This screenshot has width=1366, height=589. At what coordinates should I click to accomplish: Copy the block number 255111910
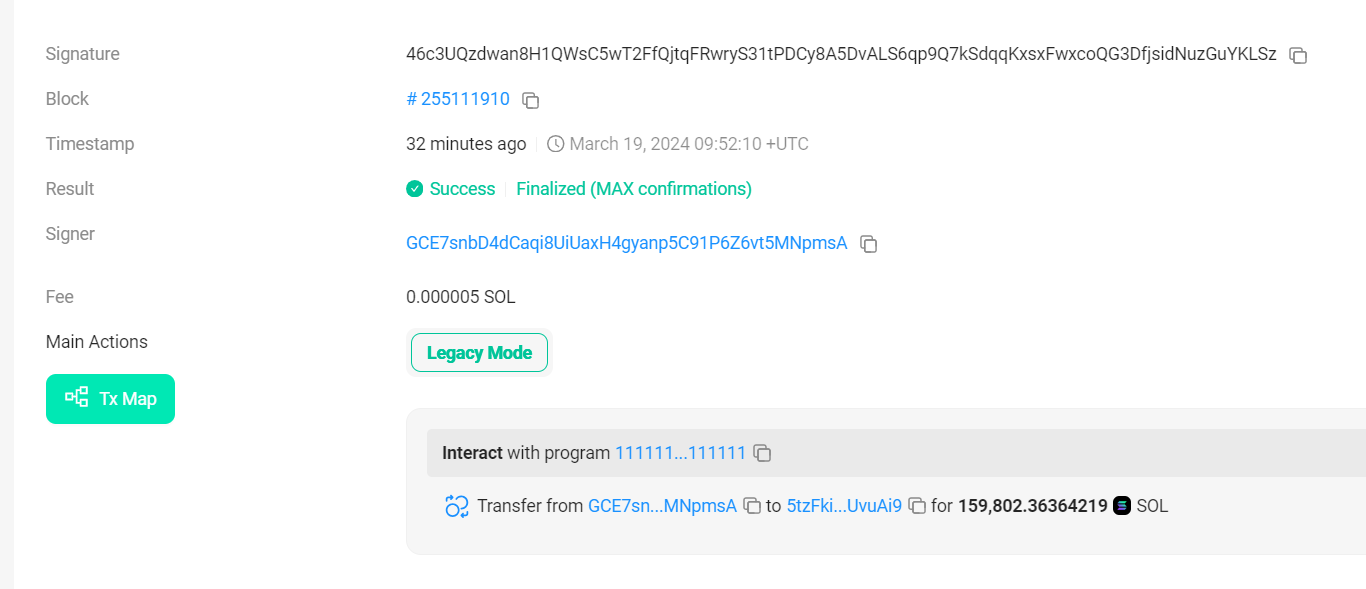coord(531,100)
